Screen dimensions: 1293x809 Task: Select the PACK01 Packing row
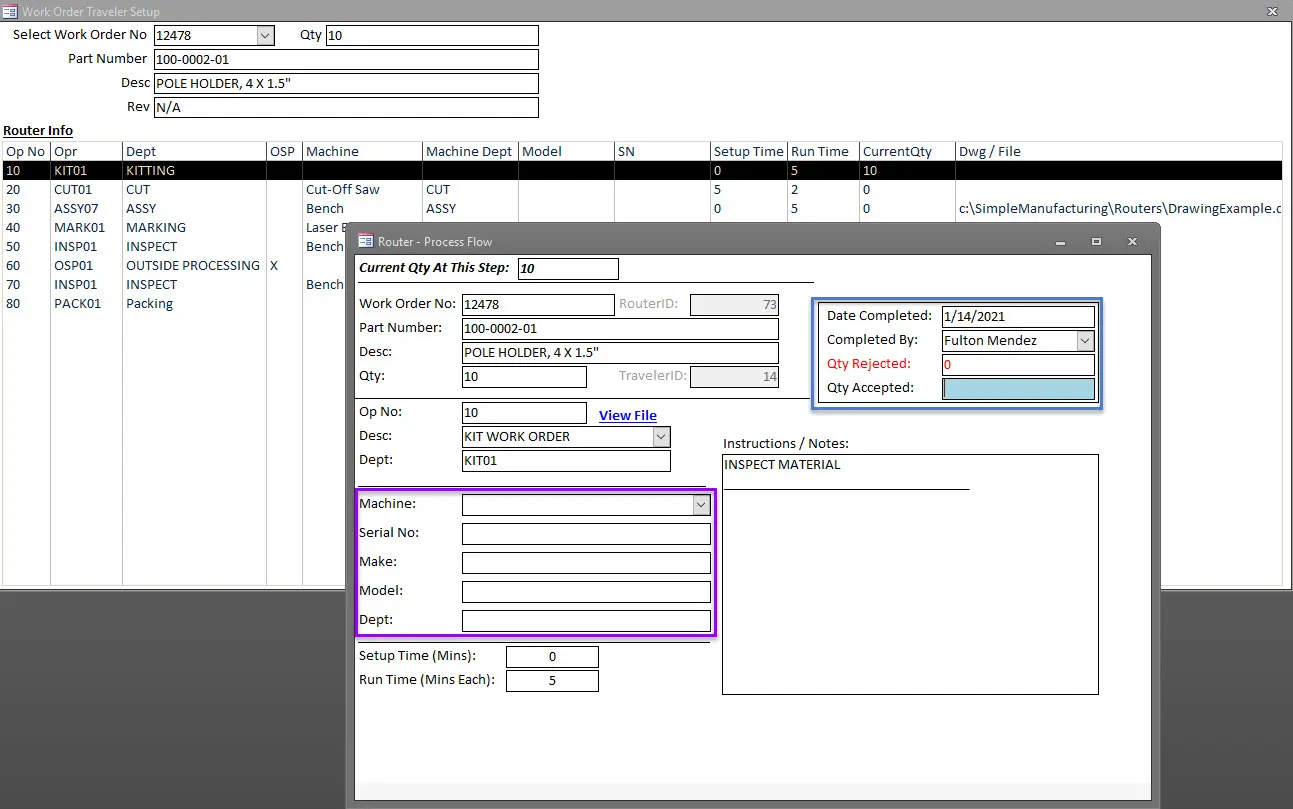(x=77, y=303)
